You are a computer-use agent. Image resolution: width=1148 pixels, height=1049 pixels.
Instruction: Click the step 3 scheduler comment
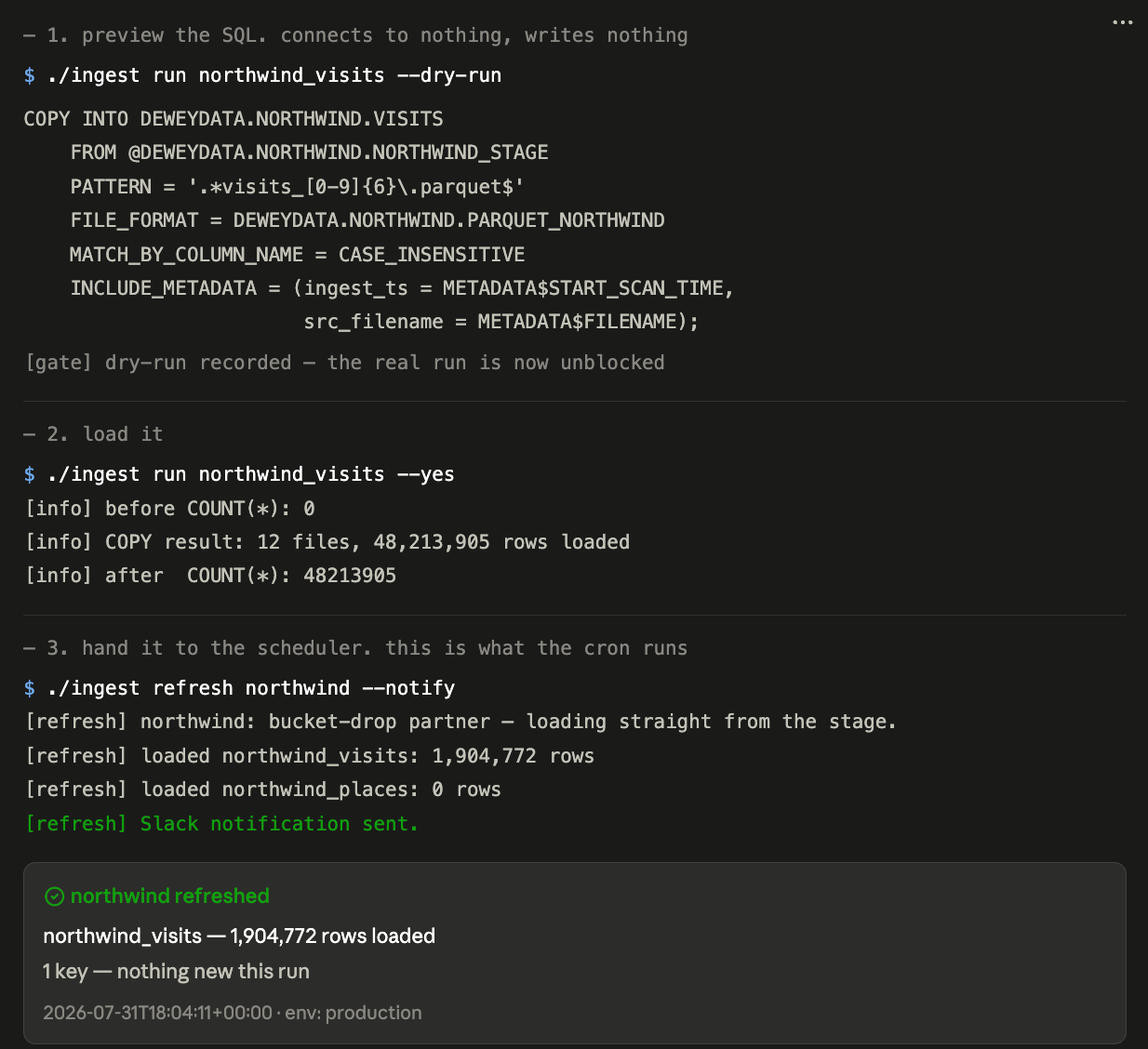[x=355, y=648]
